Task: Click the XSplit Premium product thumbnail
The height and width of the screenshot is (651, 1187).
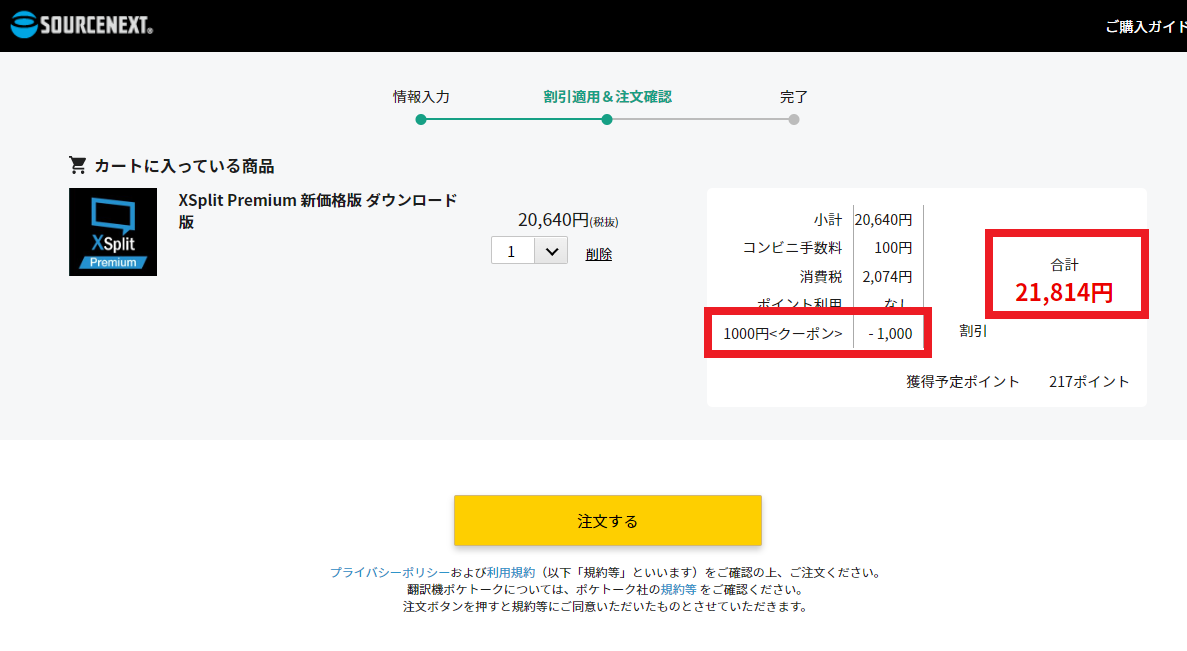Action: click(x=113, y=232)
